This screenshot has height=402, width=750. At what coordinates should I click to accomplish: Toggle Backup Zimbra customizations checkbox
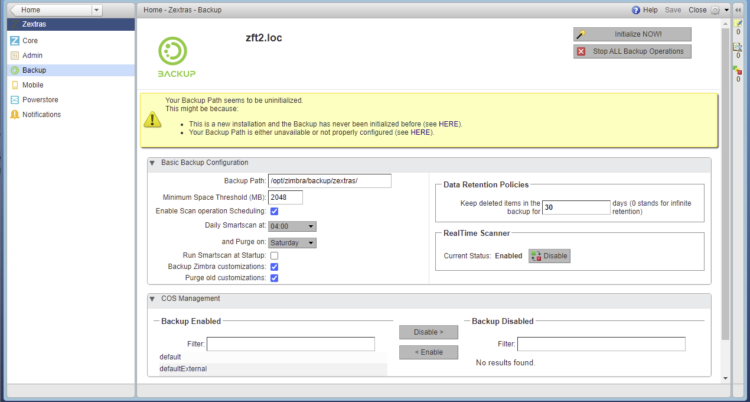coord(274,267)
